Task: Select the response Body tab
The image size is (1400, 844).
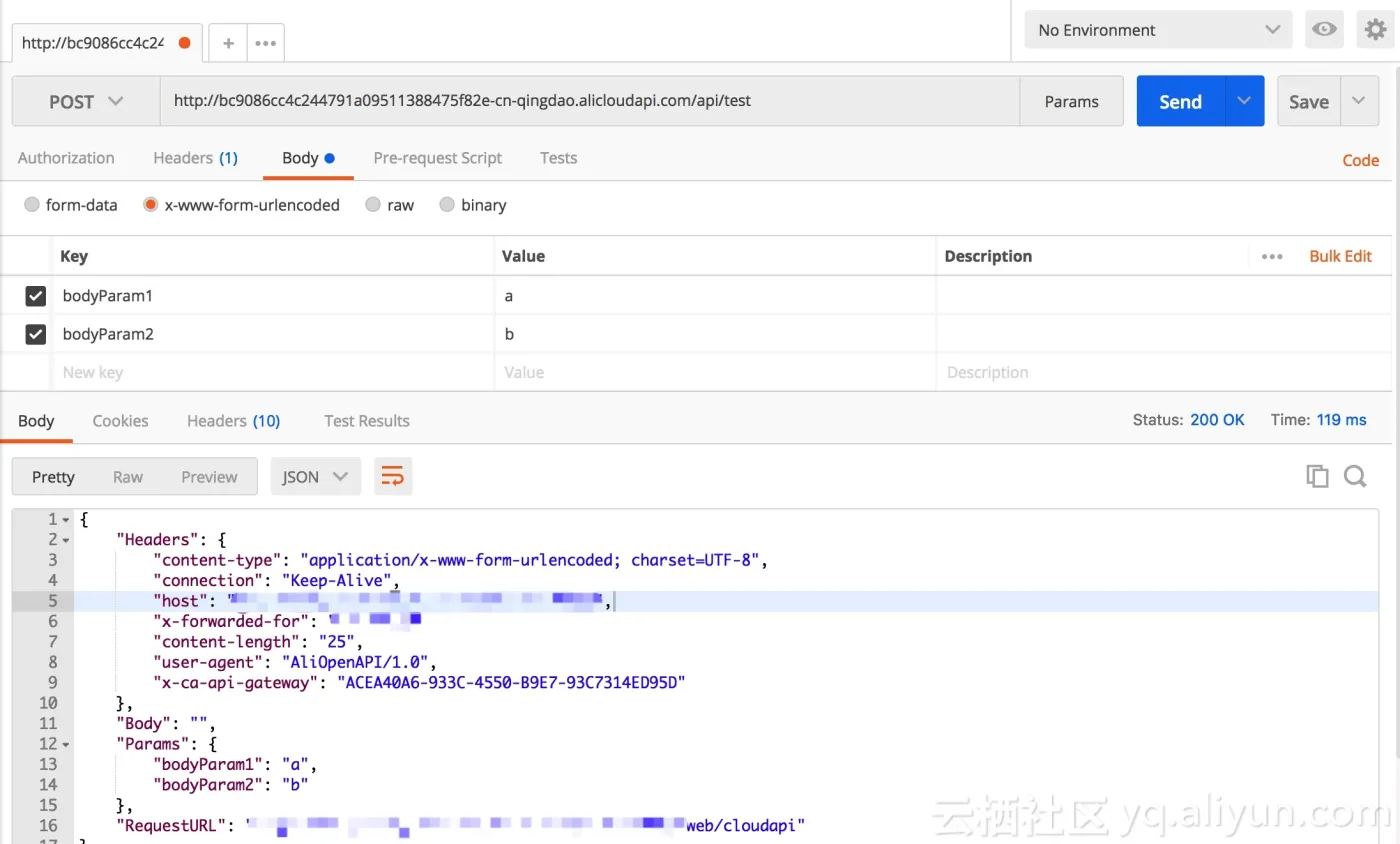Action: click(x=36, y=421)
